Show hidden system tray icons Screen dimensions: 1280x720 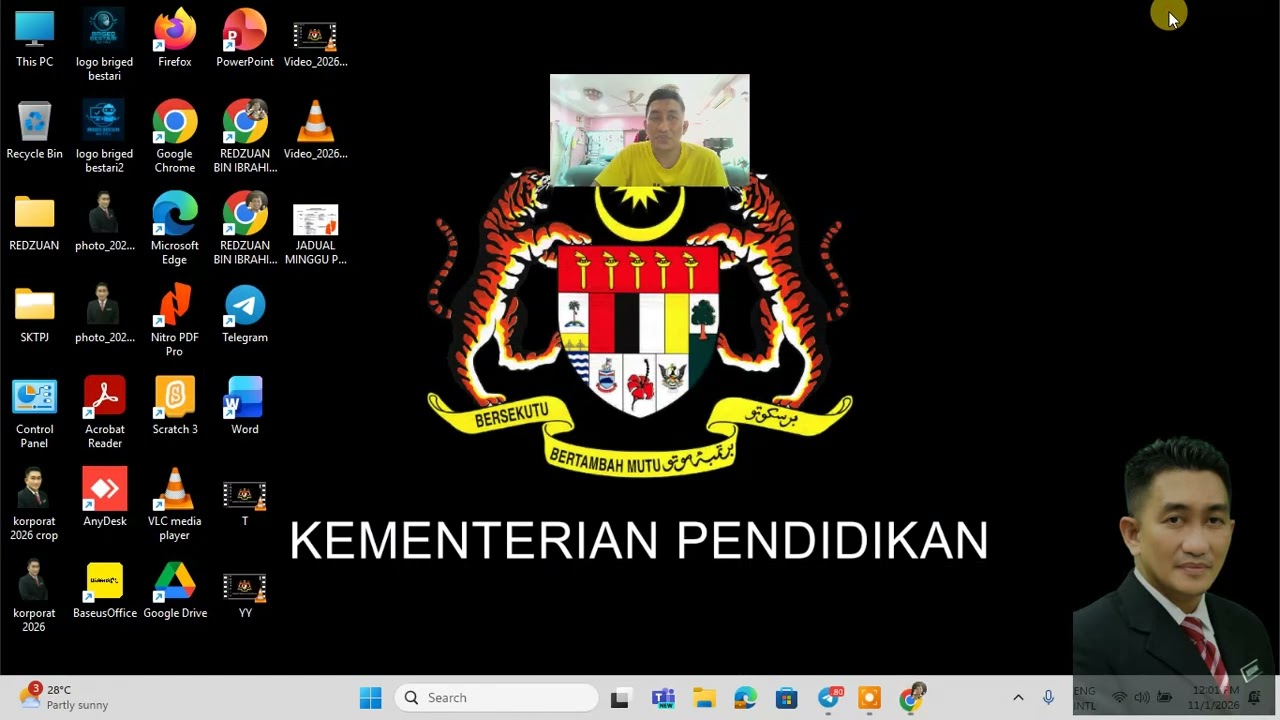(x=1018, y=698)
